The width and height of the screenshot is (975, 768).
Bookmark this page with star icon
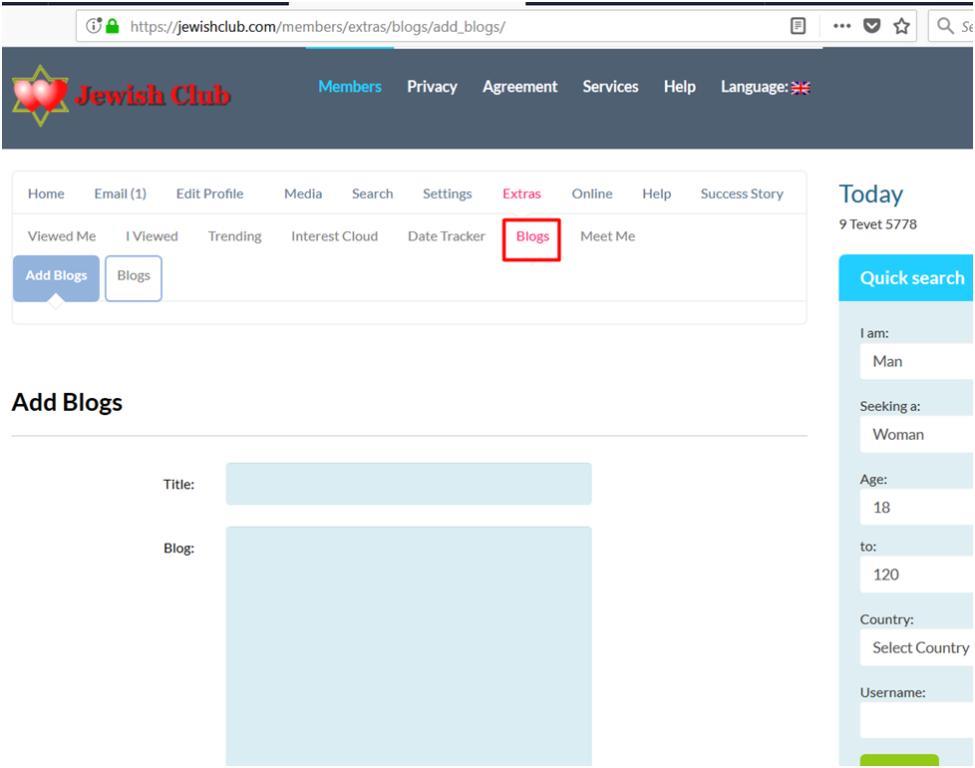[x=902, y=26]
